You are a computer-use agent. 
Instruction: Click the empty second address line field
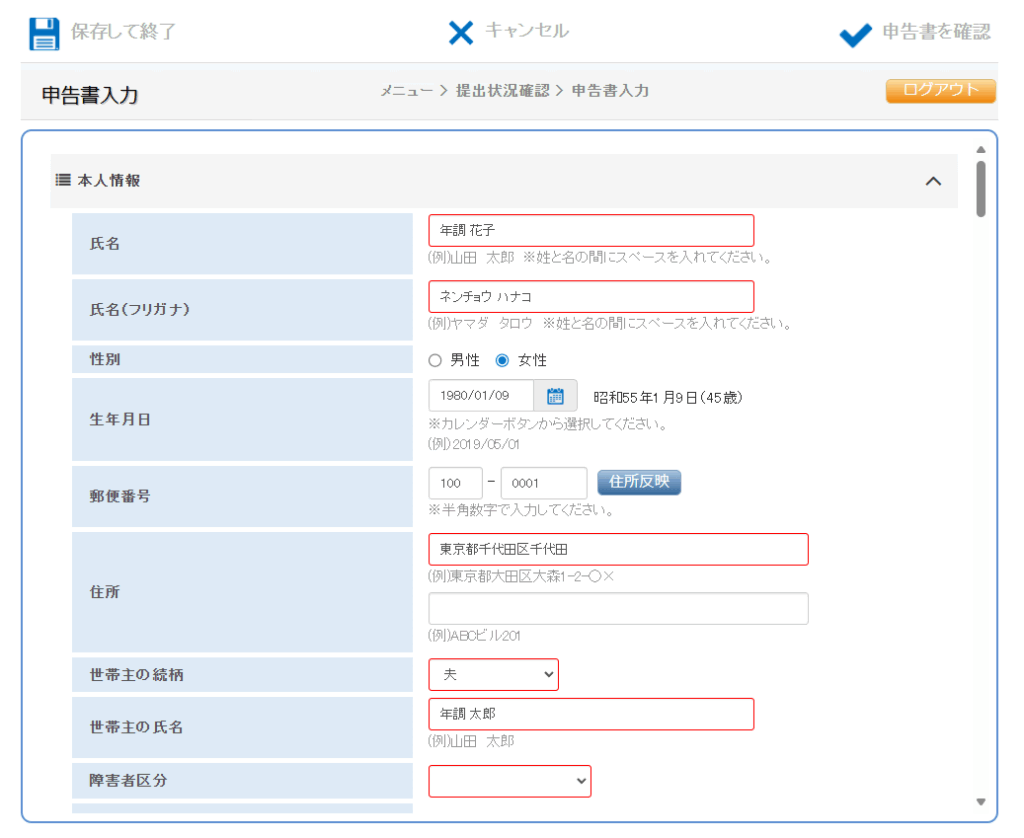pyautogui.click(x=618, y=609)
